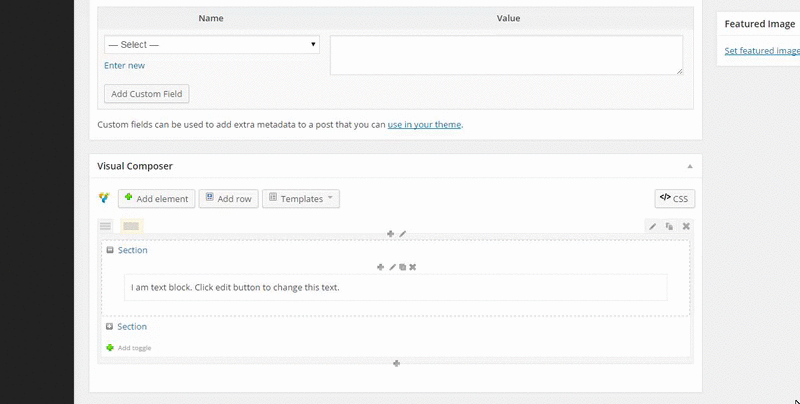Screen dimensions: 800x404
Task: Expand the second Section toggle
Action: tap(110, 327)
